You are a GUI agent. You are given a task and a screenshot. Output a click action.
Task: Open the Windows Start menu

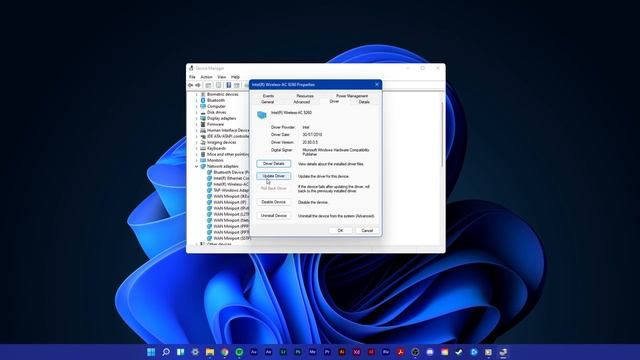point(151,352)
